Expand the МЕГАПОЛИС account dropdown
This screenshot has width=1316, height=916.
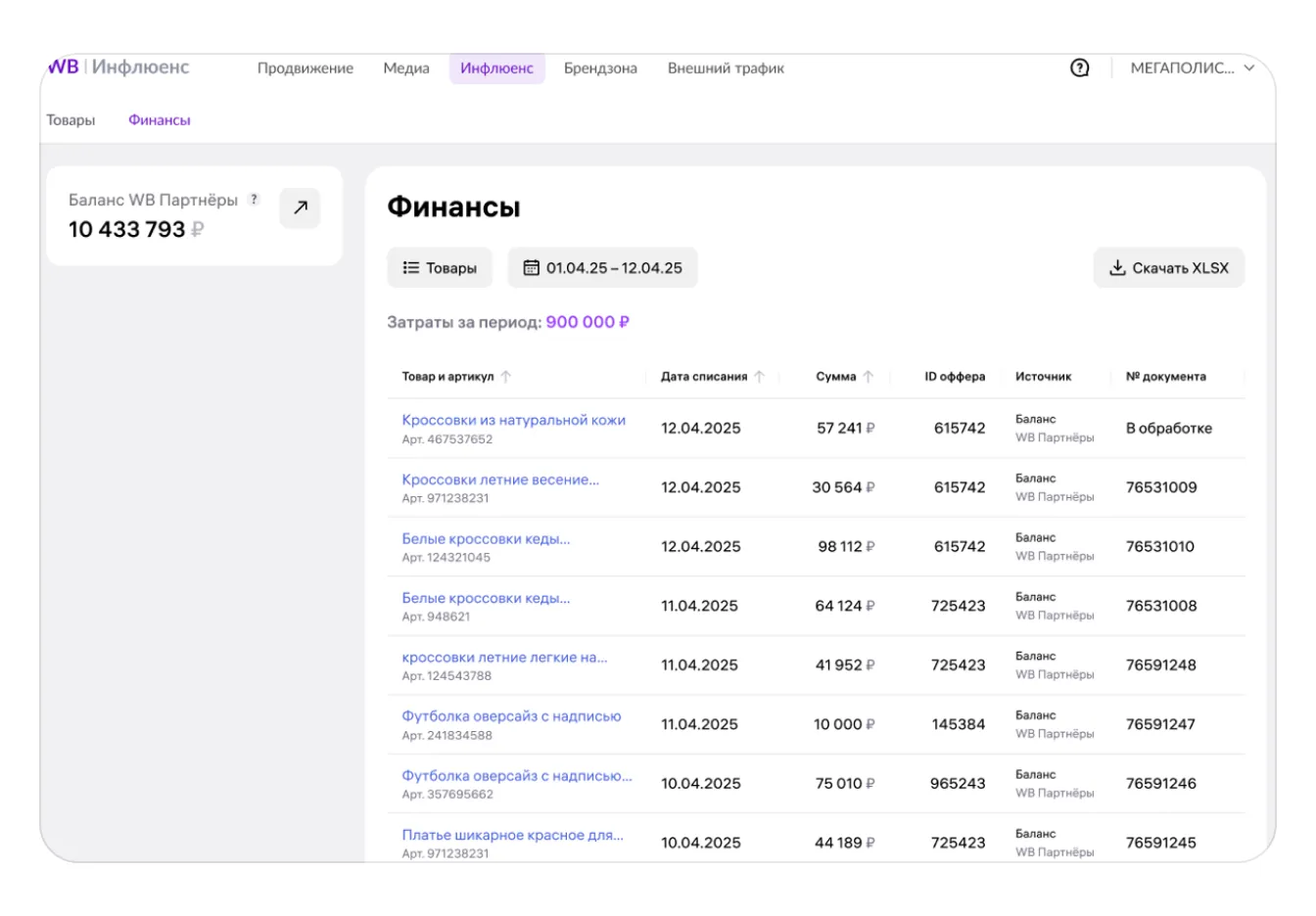(x=1192, y=68)
